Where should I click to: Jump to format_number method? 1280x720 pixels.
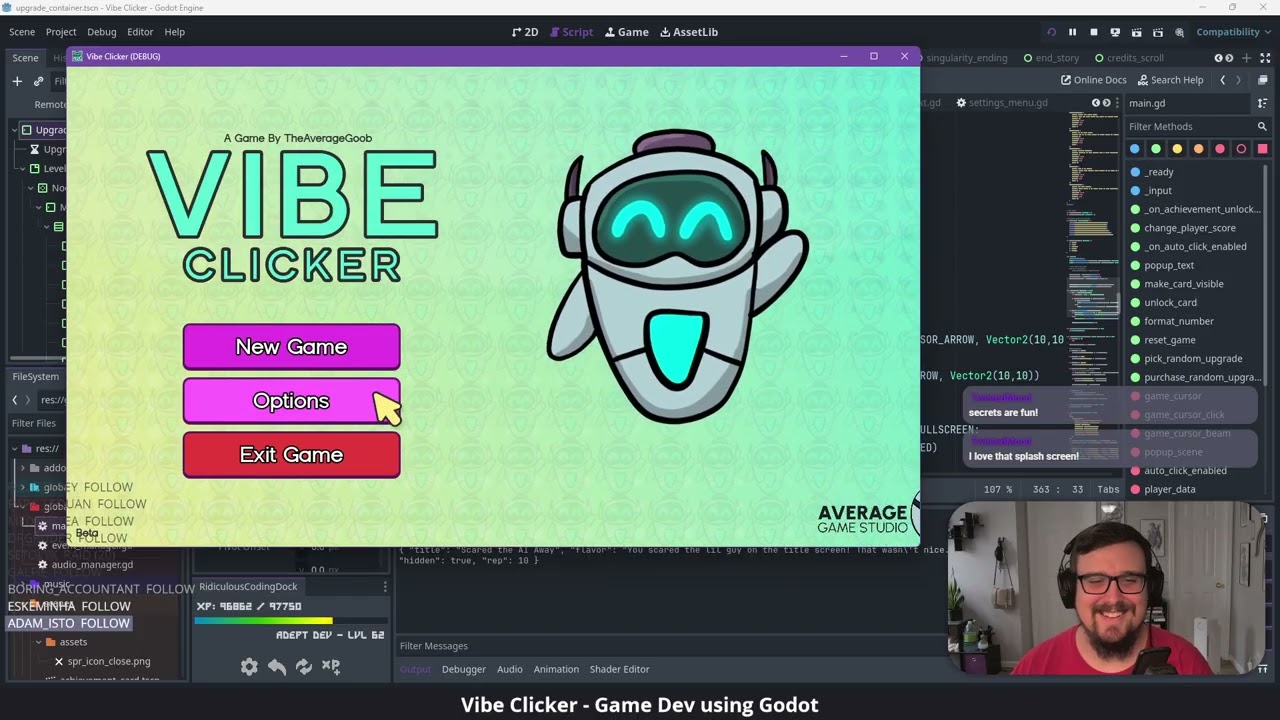(x=1179, y=321)
